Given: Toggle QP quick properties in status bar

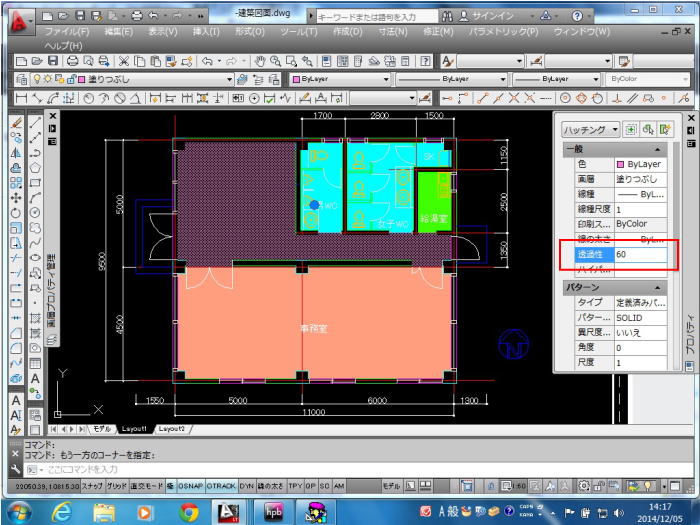Looking at the screenshot, I should pyautogui.click(x=311, y=486).
